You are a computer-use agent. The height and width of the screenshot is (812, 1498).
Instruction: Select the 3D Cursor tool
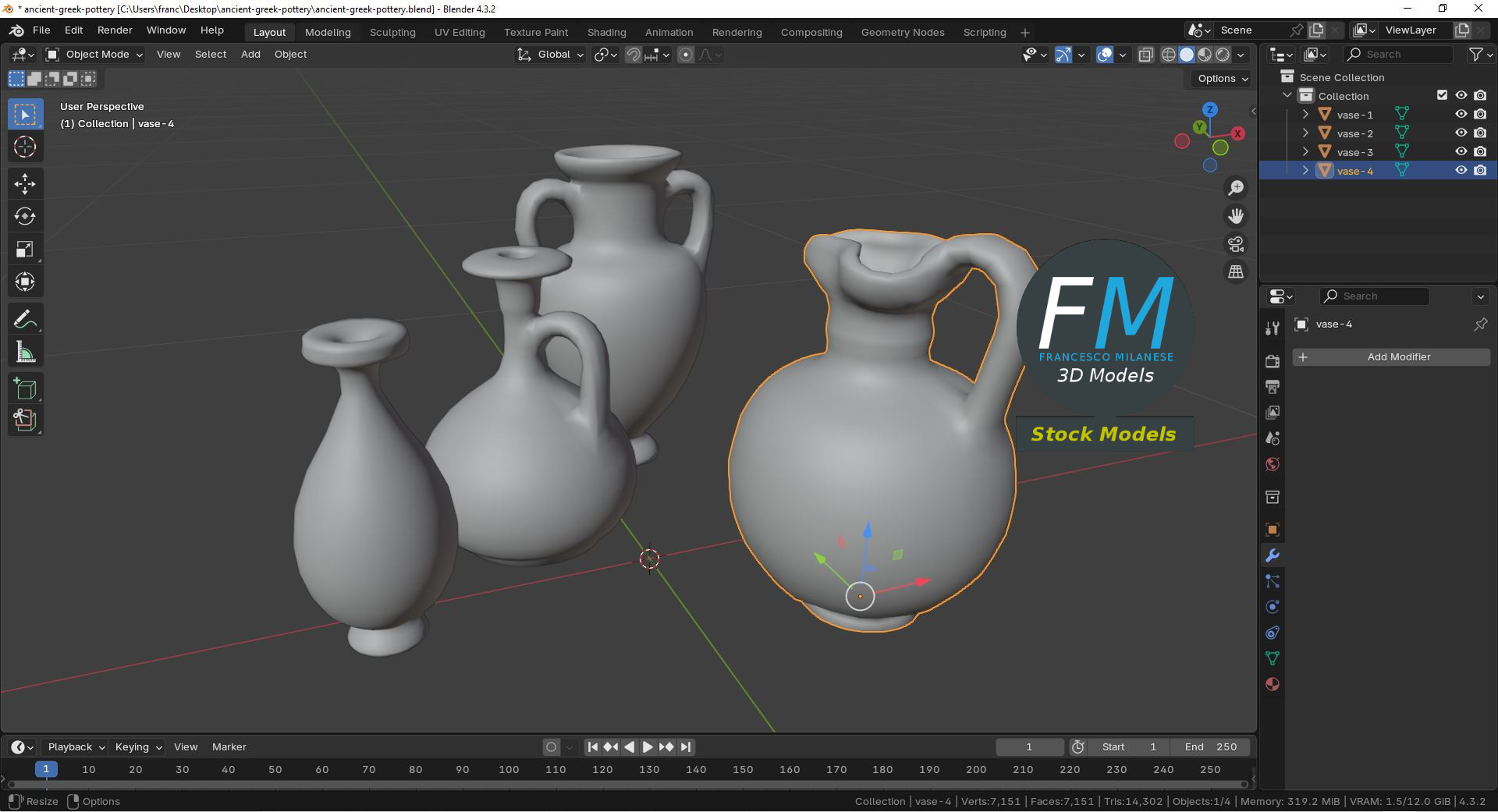click(x=25, y=147)
